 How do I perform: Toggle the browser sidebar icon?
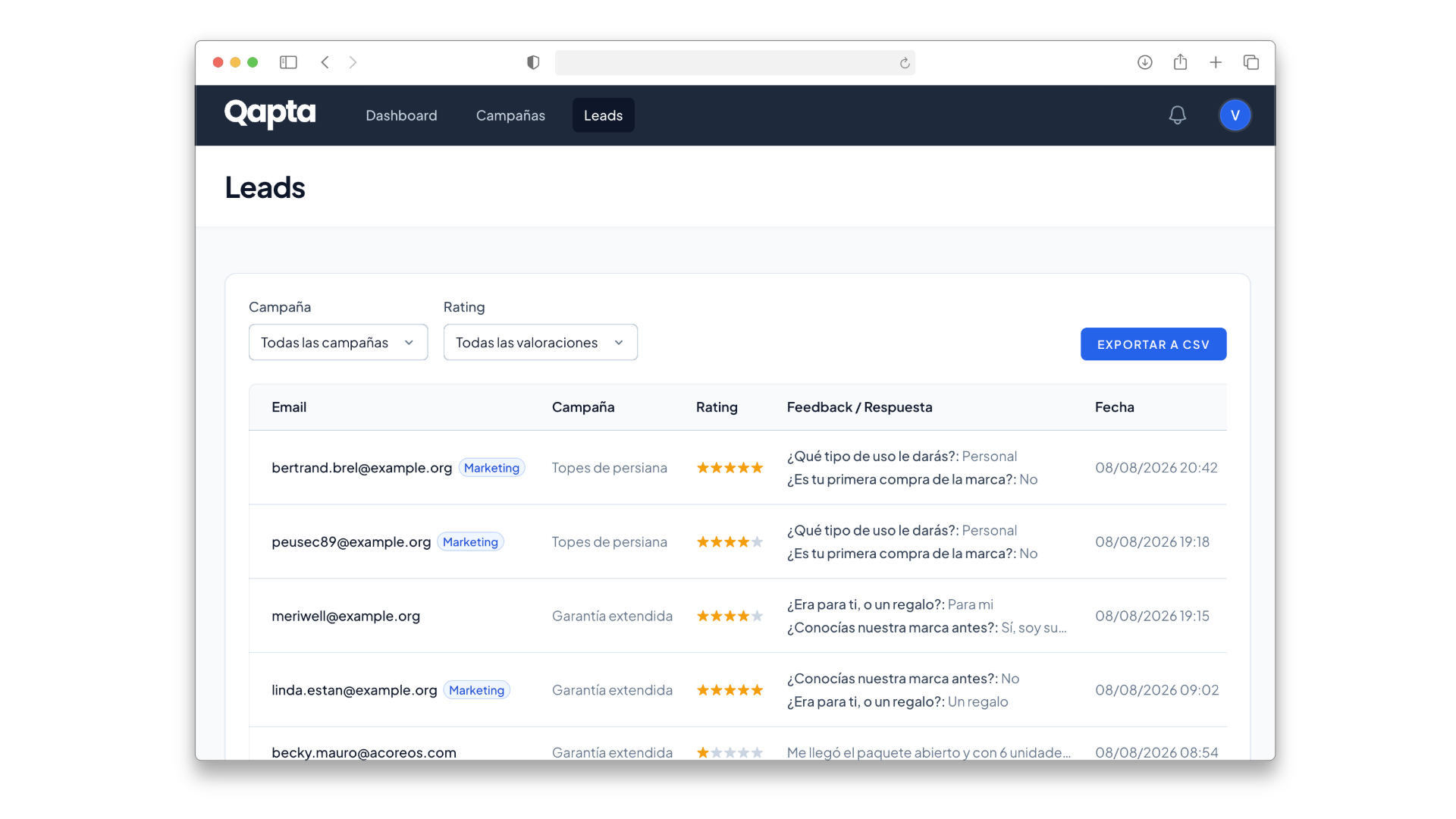pos(288,62)
